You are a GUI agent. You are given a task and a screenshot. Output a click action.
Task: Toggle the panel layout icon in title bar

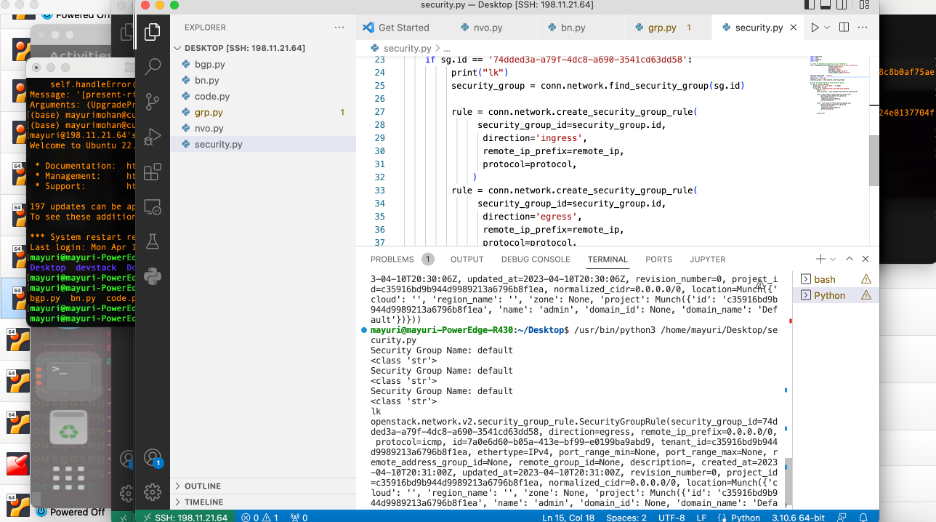tap(826, 5)
